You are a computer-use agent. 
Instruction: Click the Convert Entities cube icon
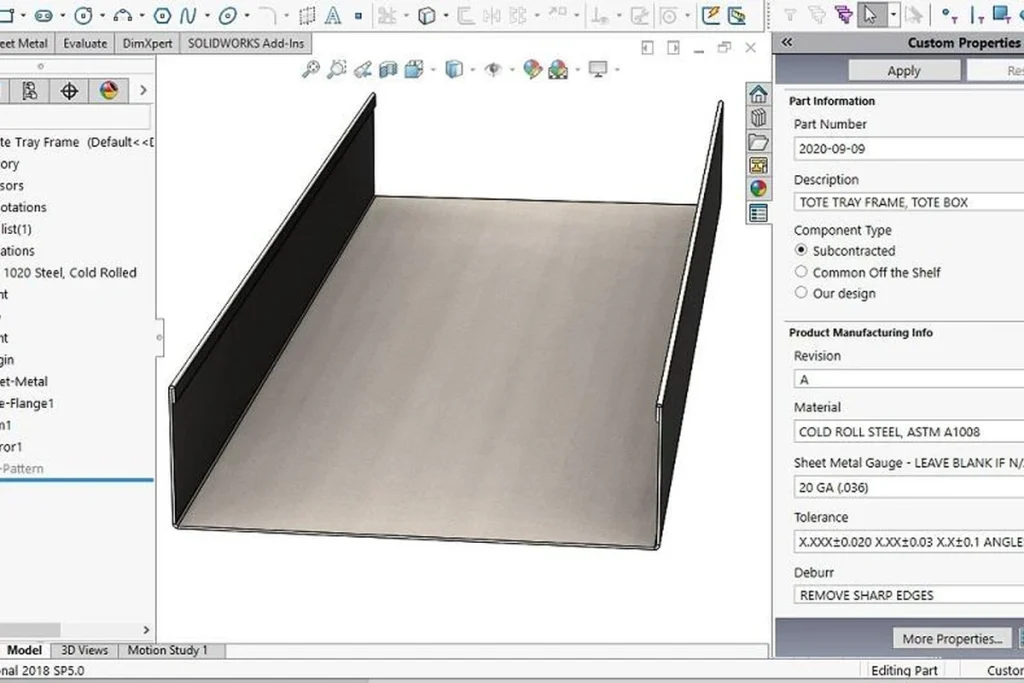pyautogui.click(x=426, y=15)
